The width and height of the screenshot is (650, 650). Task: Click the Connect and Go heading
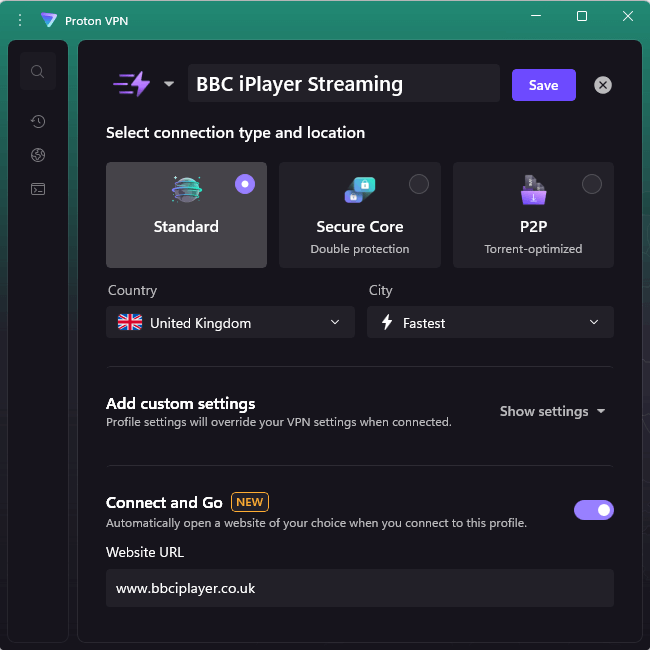tap(164, 502)
